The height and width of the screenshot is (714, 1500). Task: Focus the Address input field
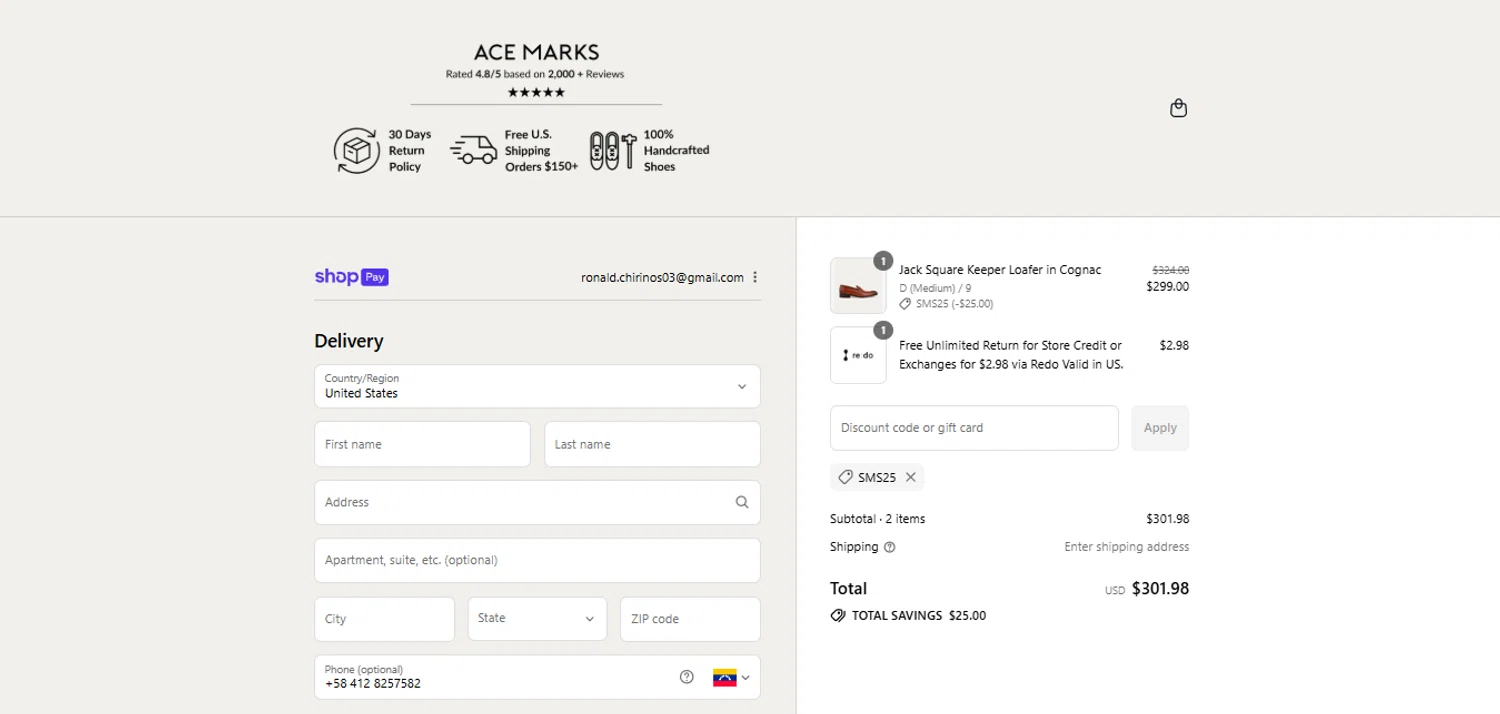point(537,502)
